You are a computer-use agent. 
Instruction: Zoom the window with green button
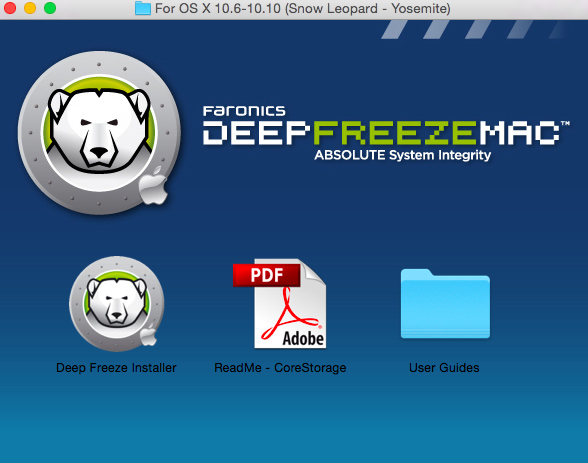coord(50,8)
